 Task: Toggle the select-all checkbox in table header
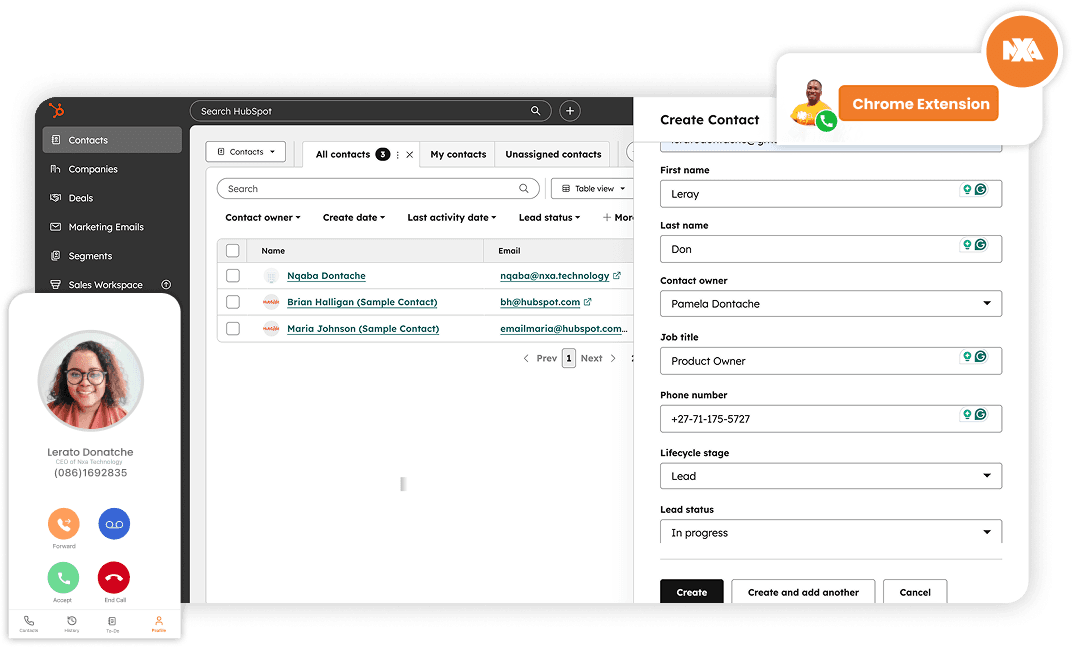pyautogui.click(x=233, y=251)
